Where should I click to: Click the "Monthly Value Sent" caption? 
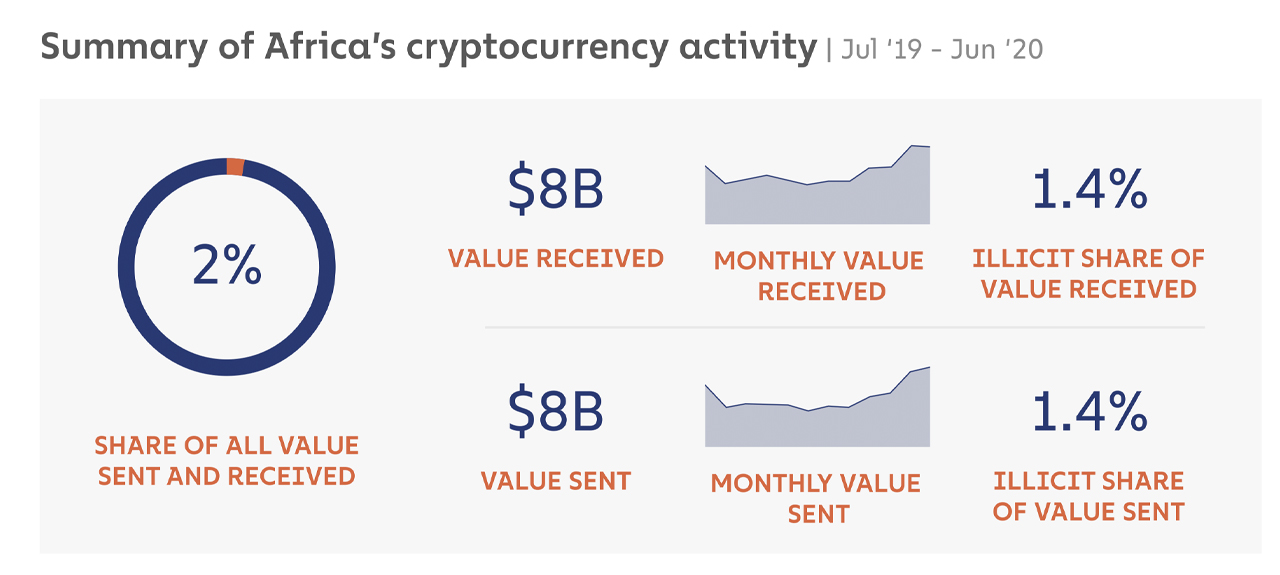(x=816, y=498)
